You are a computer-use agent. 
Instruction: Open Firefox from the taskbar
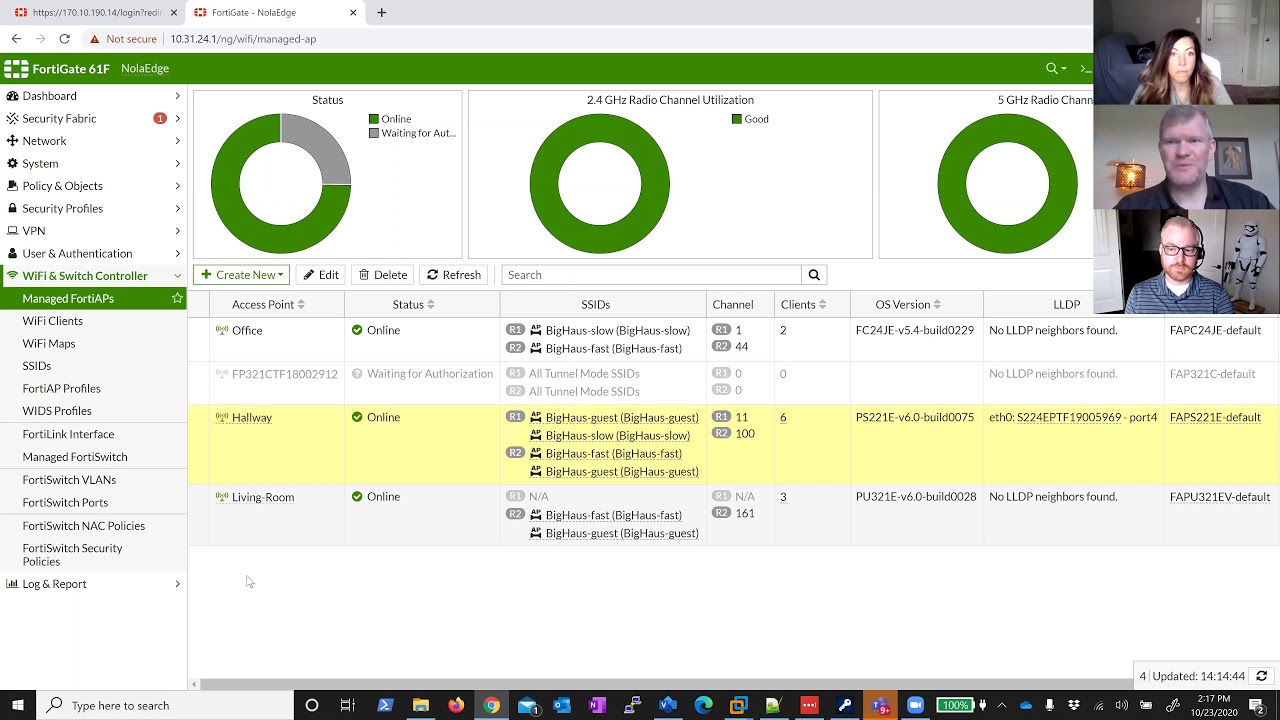point(456,705)
